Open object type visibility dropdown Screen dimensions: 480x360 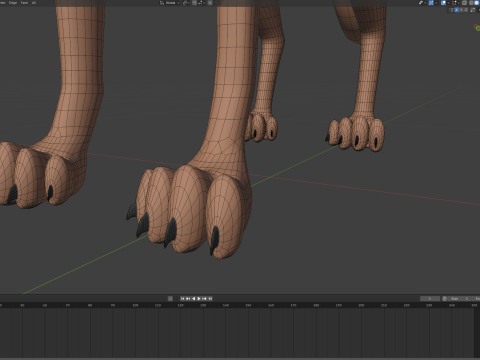click(422, 3)
